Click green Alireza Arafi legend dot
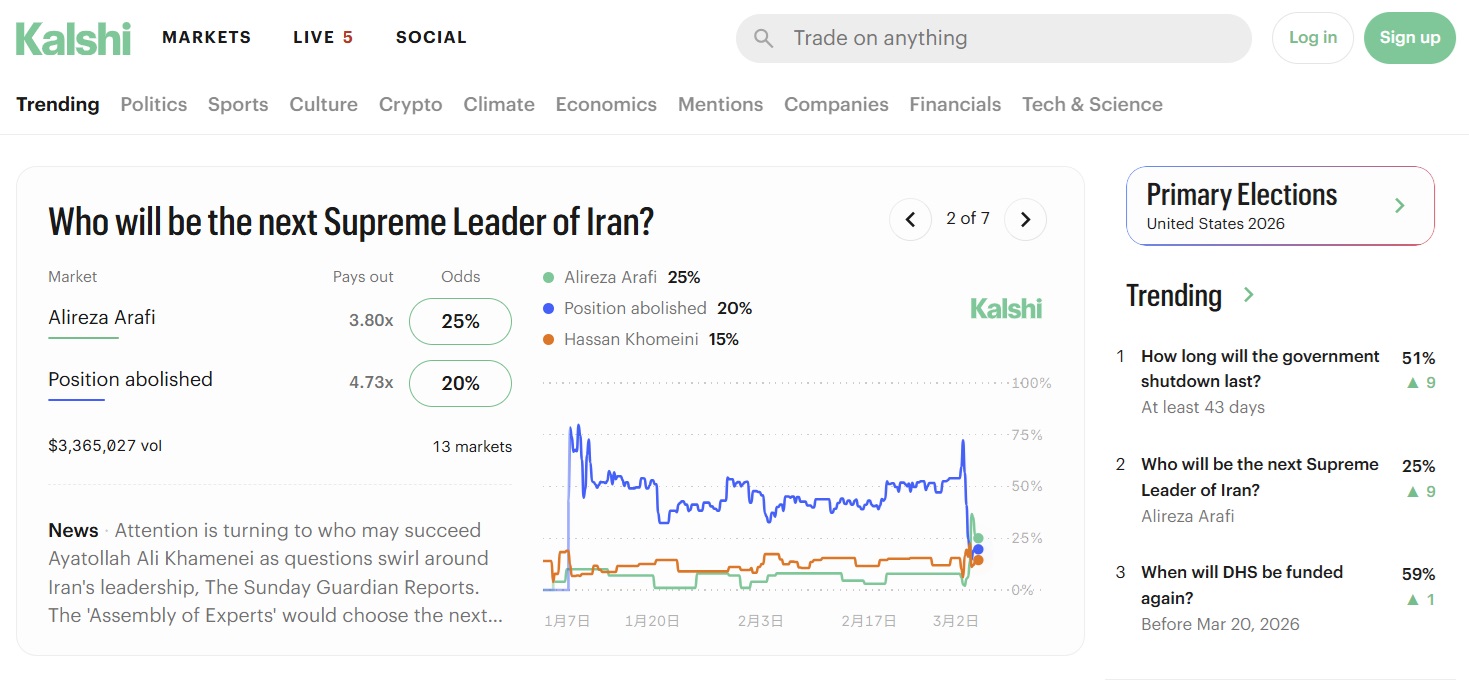Viewport: 1469px width, 680px height. (x=548, y=278)
